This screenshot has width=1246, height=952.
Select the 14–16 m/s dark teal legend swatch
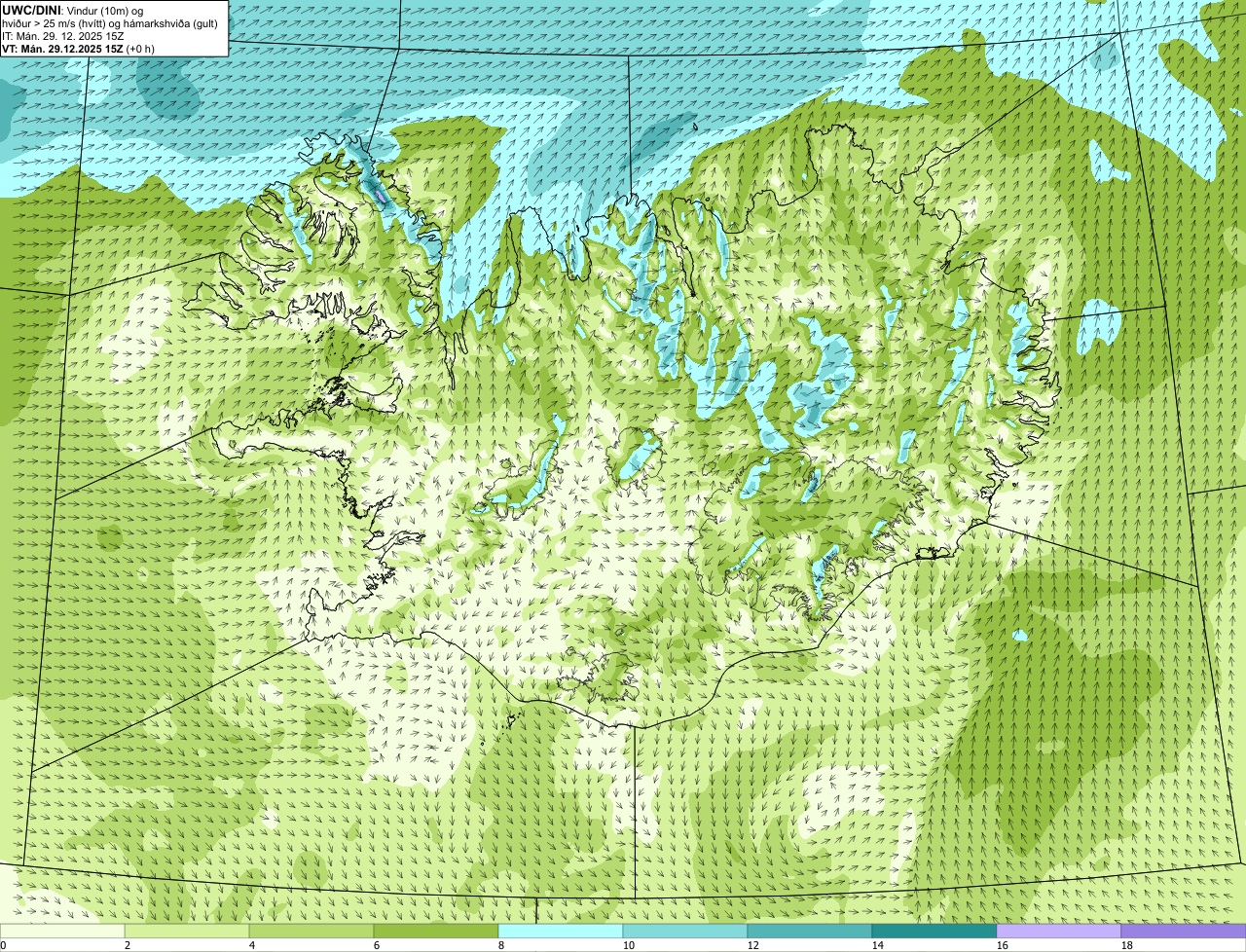pos(934,931)
